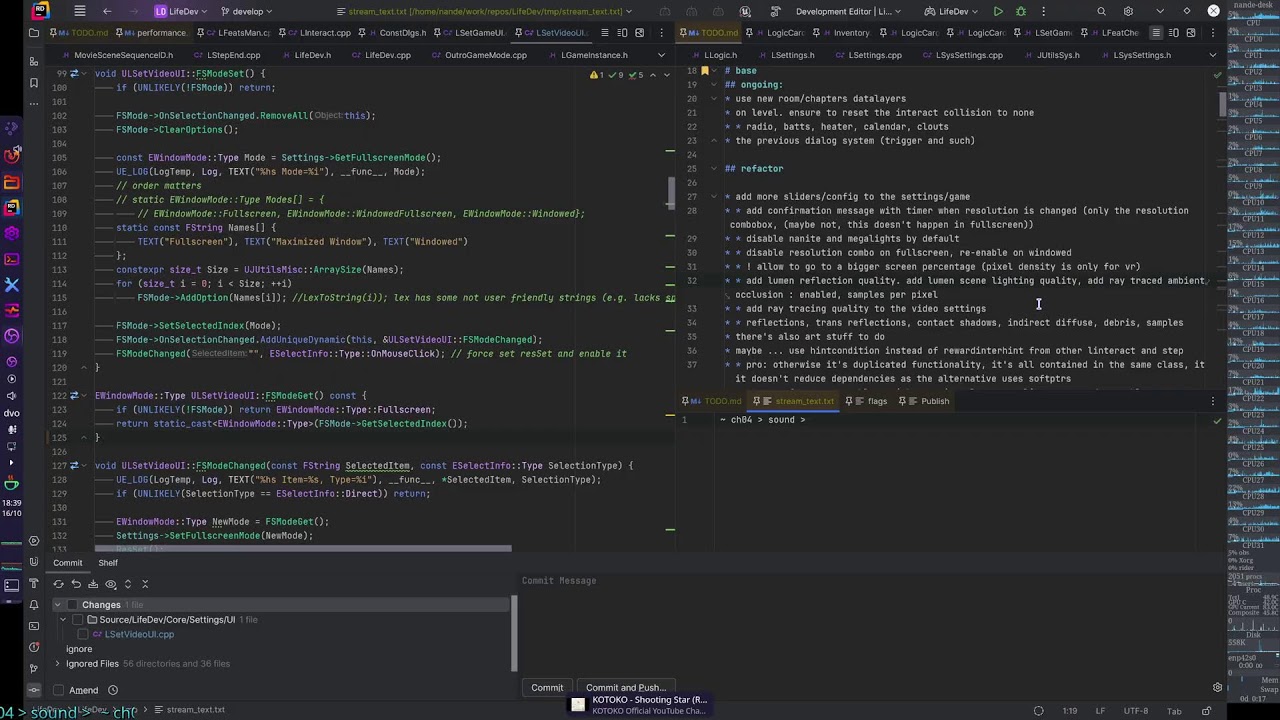Expand the Ignored Files node

click(x=57, y=664)
